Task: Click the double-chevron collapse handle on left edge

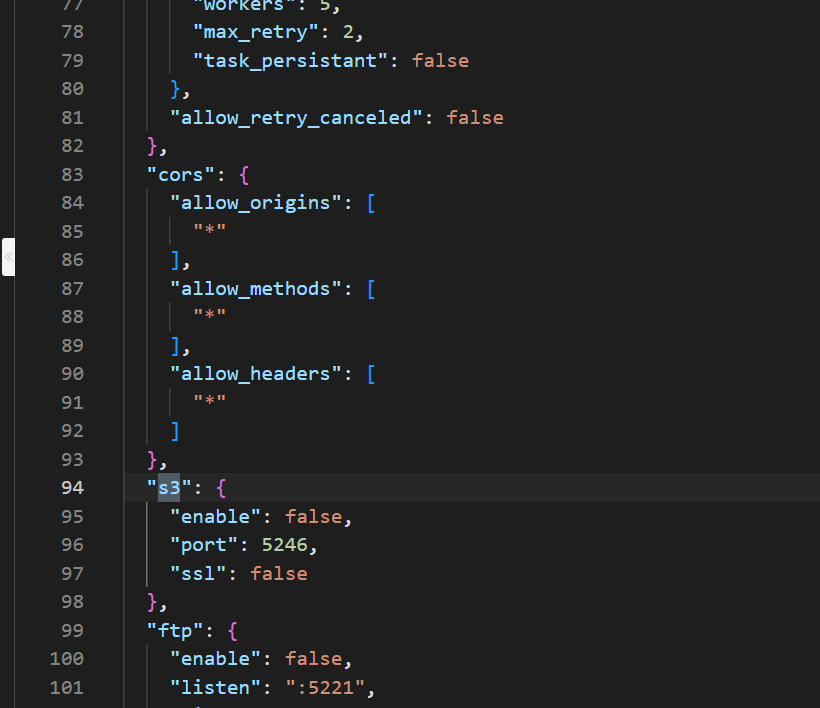Action: click(x=8, y=257)
